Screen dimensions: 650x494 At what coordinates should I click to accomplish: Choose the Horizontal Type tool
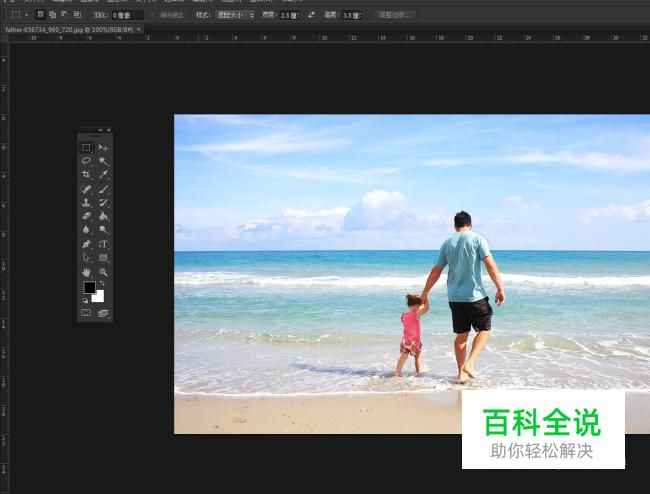point(103,244)
